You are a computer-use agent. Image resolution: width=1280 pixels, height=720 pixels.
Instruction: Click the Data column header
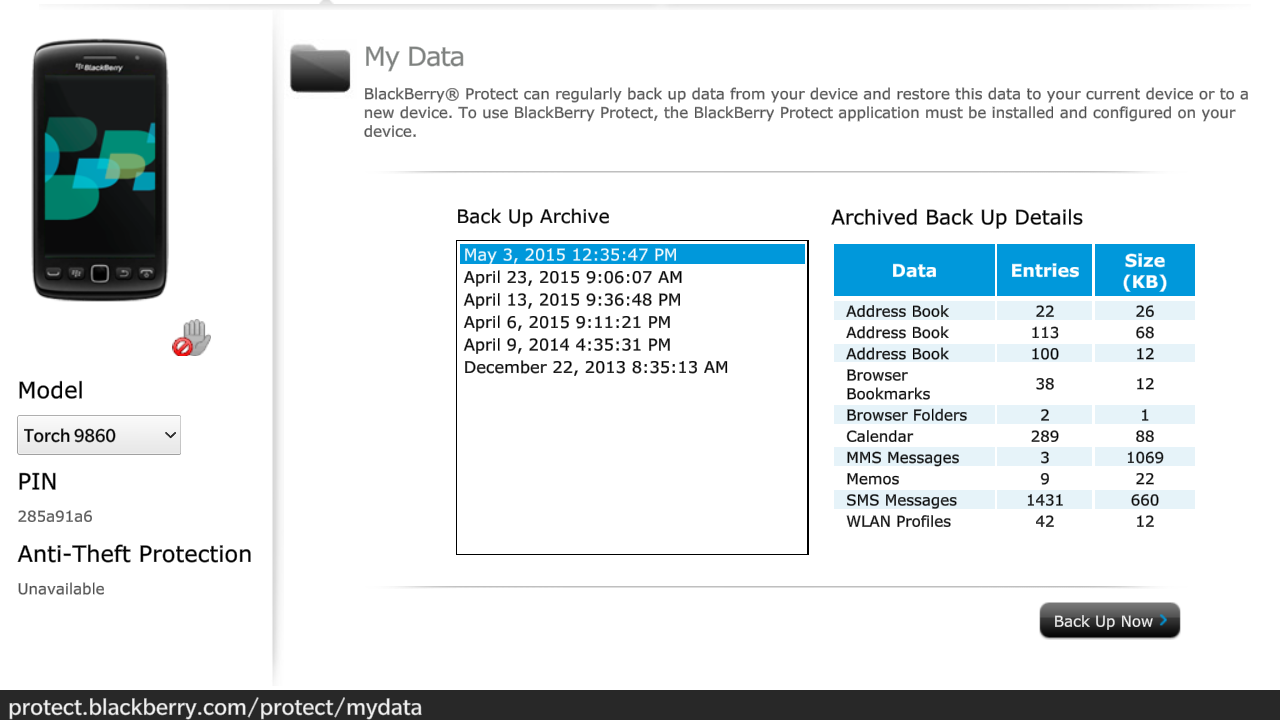[x=914, y=270]
